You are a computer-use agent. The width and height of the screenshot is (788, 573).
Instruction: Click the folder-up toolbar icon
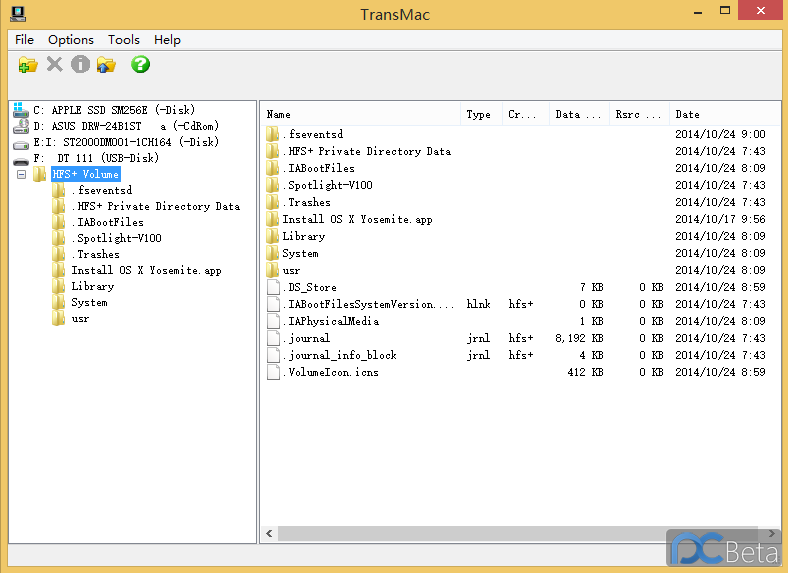[106, 65]
